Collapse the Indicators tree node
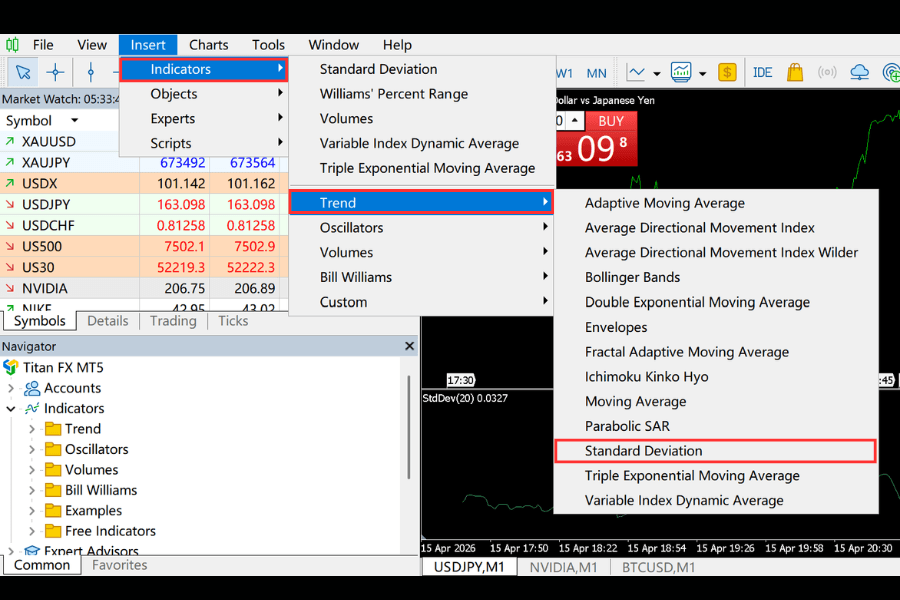The height and width of the screenshot is (600, 900). point(10,409)
